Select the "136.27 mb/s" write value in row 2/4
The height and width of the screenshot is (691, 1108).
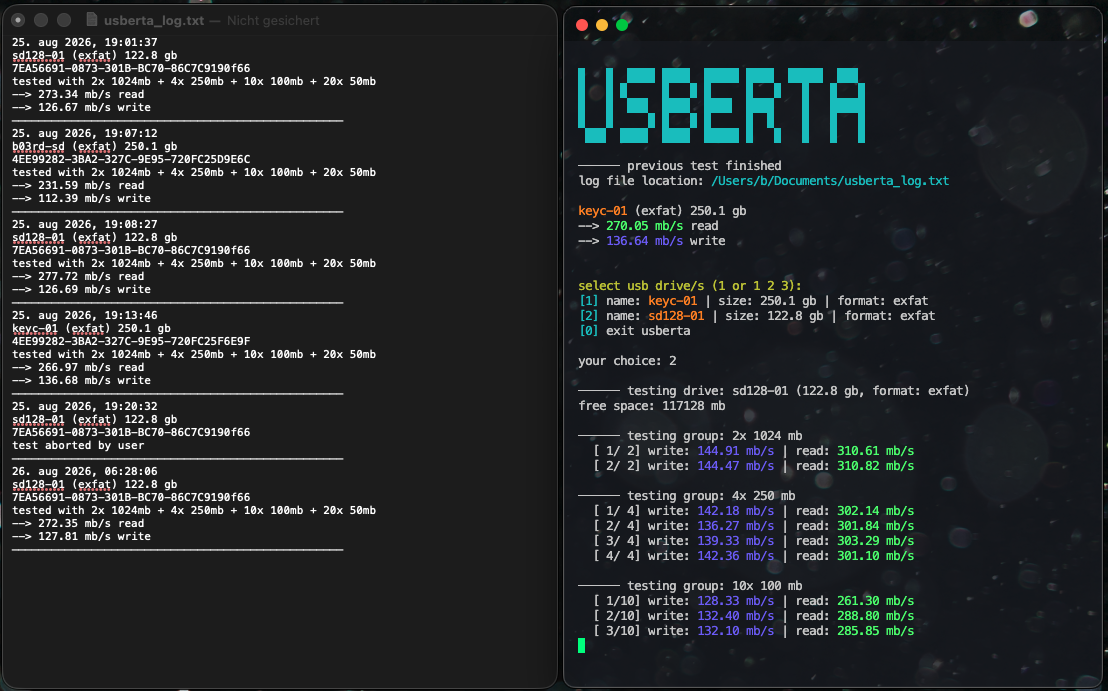735,526
